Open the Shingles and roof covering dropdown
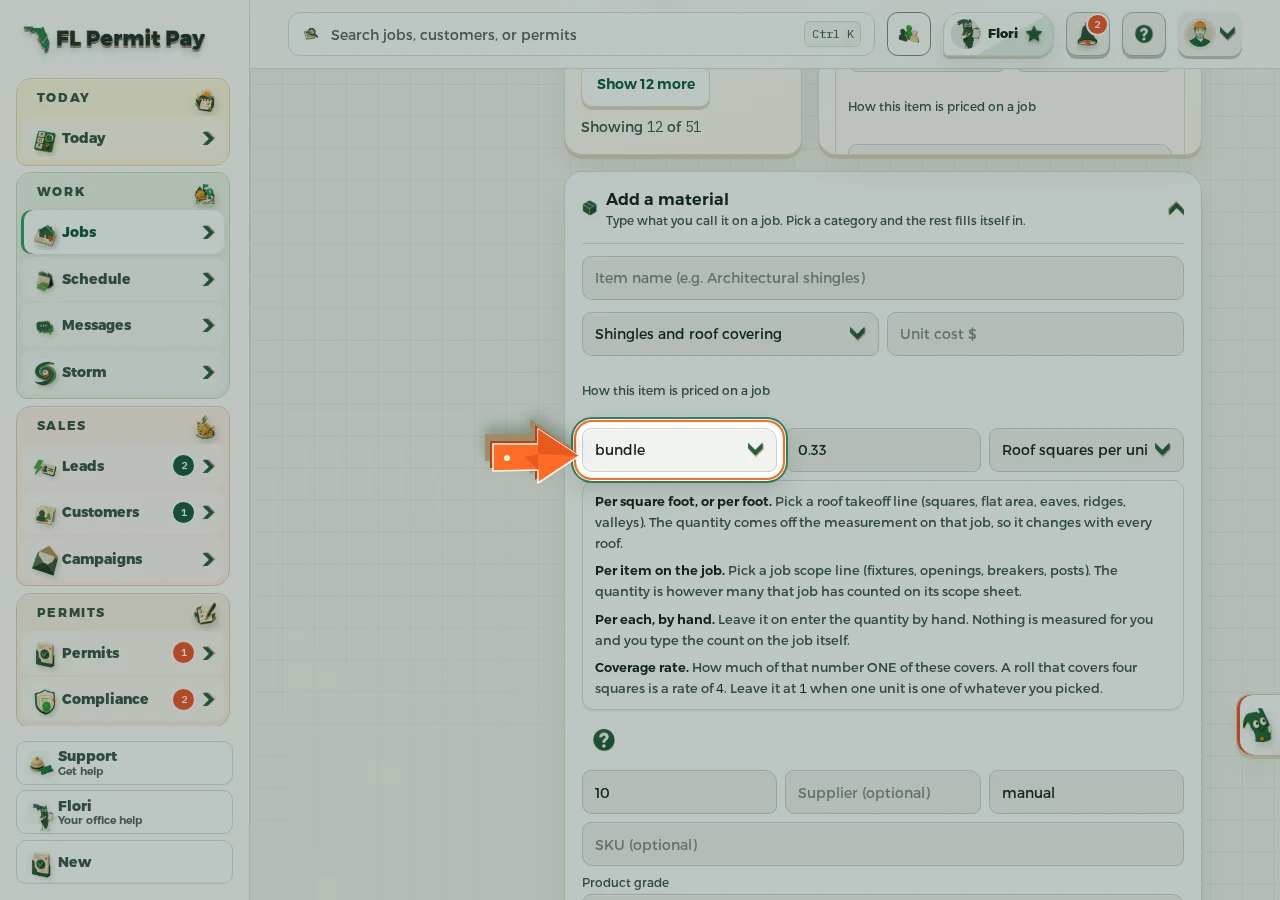The height and width of the screenshot is (900, 1280). (x=730, y=334)
